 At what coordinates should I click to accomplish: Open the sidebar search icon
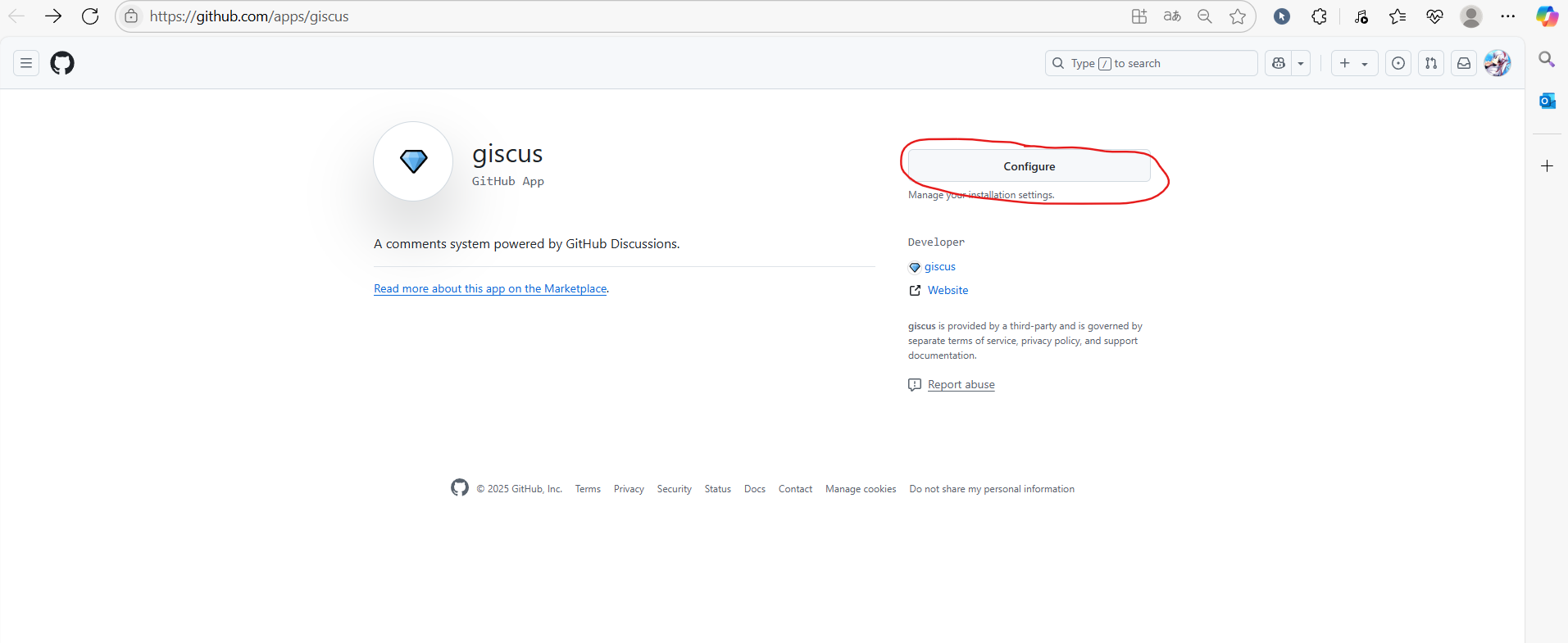click(x=1547, y=59)
